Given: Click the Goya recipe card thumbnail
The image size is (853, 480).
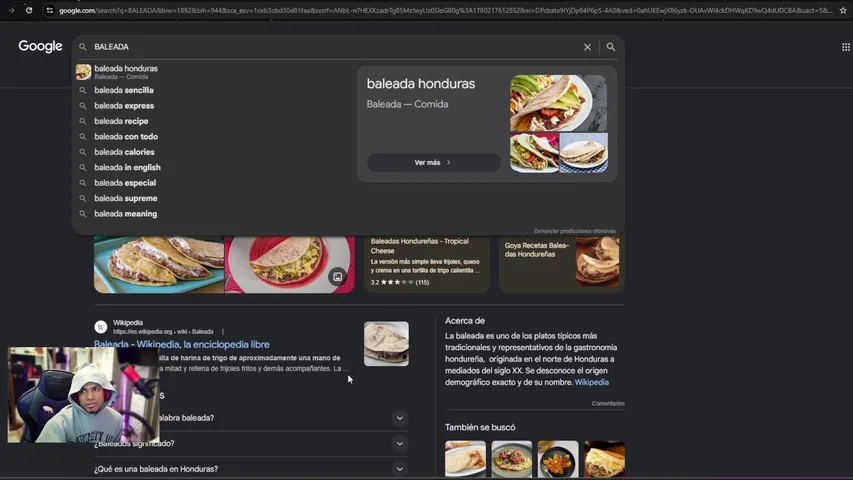Looking at the screenshot, I should pyautogui.click(x=597, y=262).
